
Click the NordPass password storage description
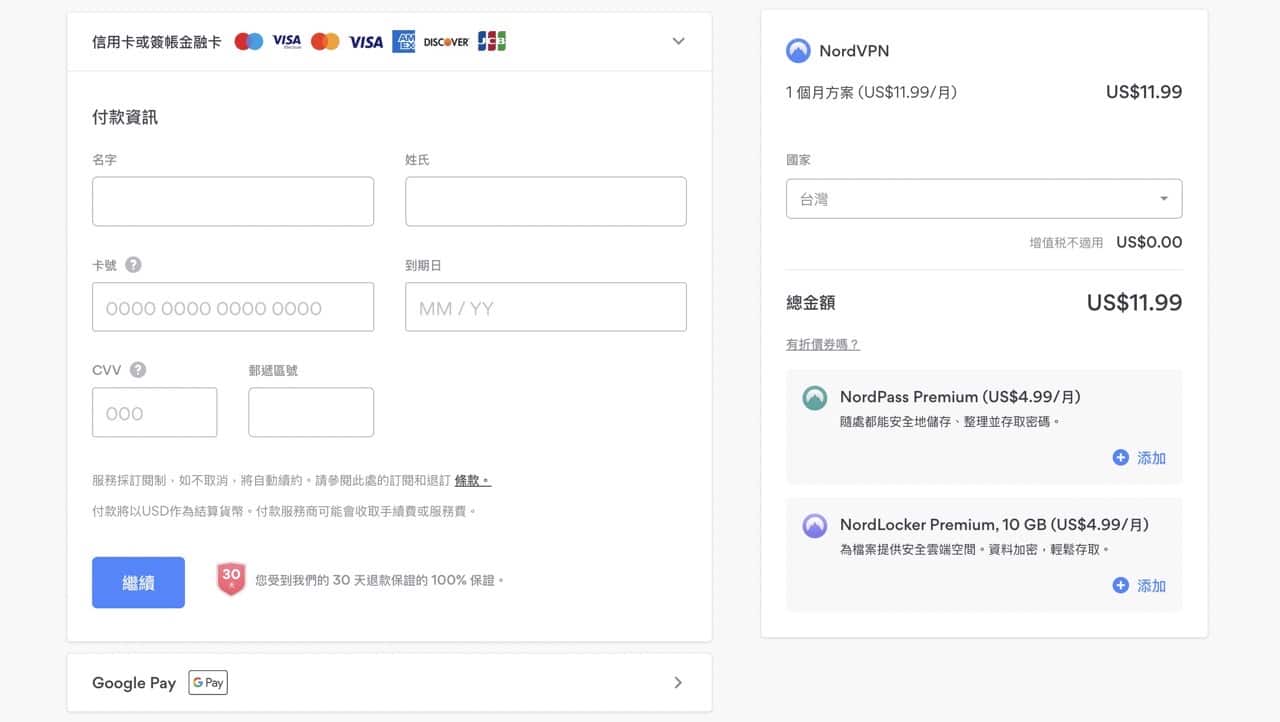click(x=950, y=422)
